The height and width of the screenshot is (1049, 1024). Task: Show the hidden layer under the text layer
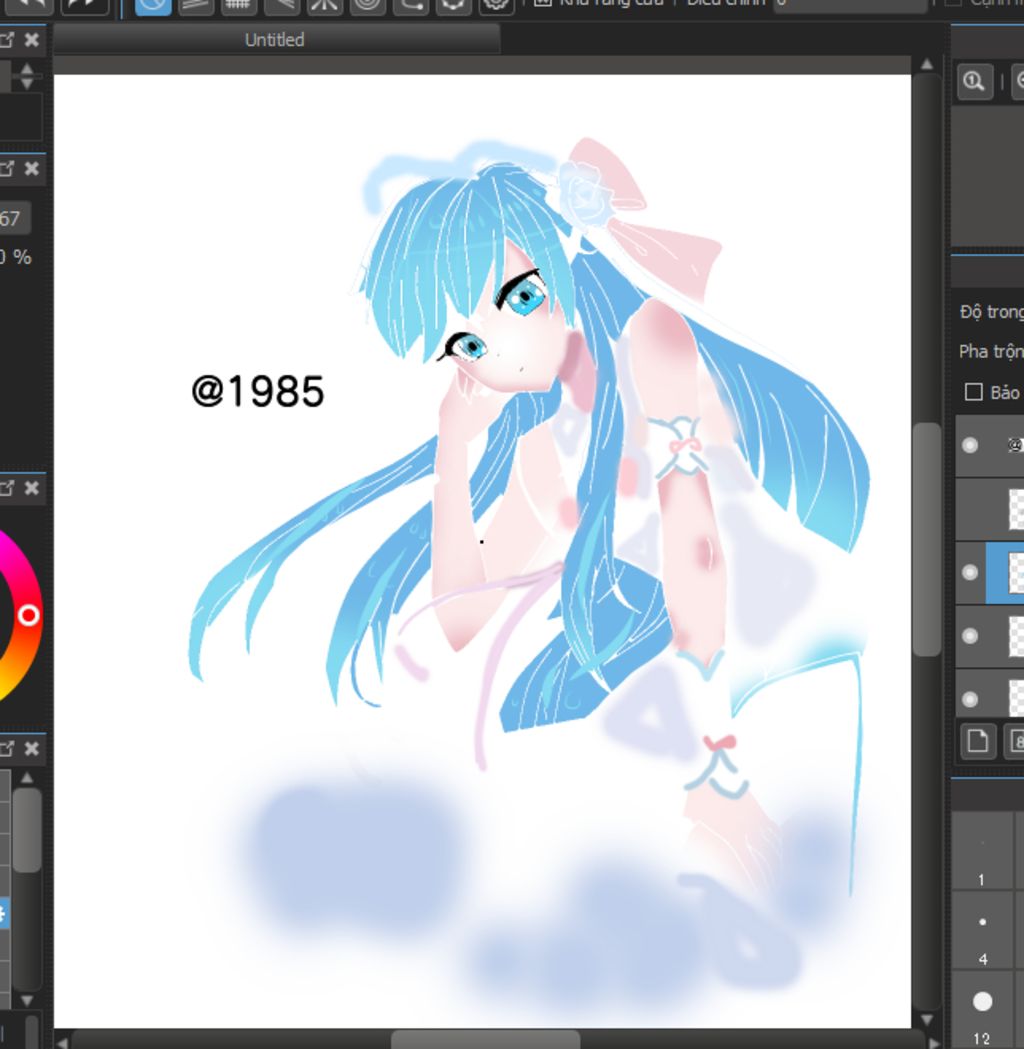tap(970, 509)
